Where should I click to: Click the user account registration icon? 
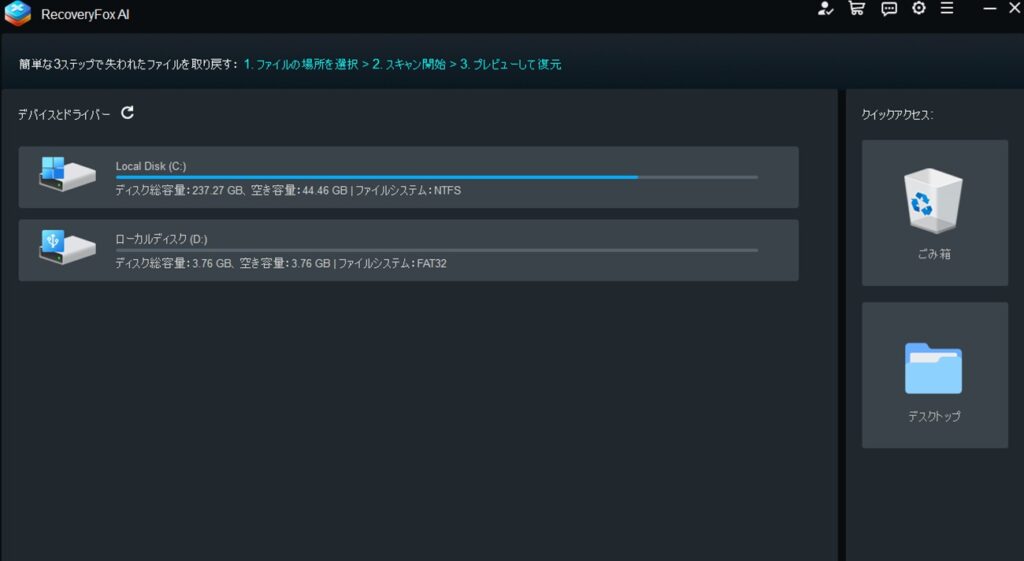(825, 9)
